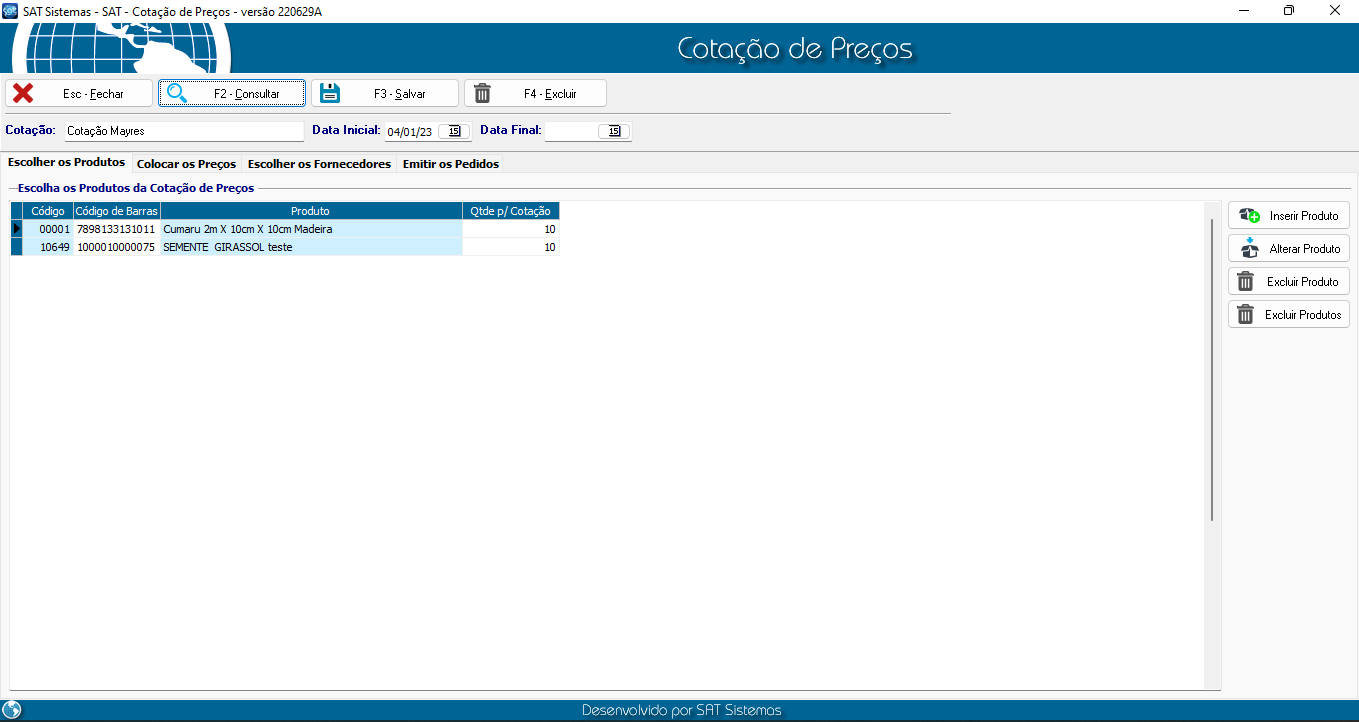The height and width of the screenshot is (722, 1359).
Task: Click the floppy disk Salvar icon
Action: (330, 94)
